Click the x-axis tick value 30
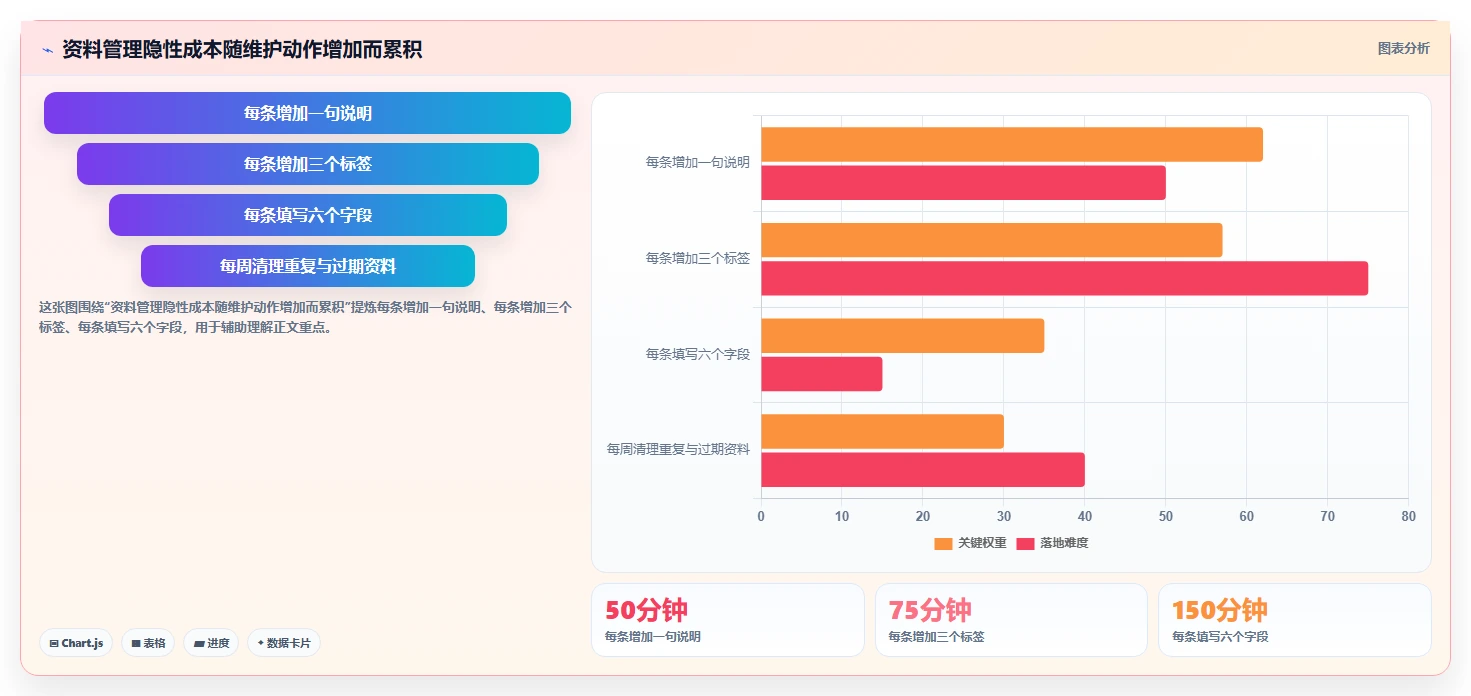This screenshot has height=696, width=1471. pos(1004,516)
